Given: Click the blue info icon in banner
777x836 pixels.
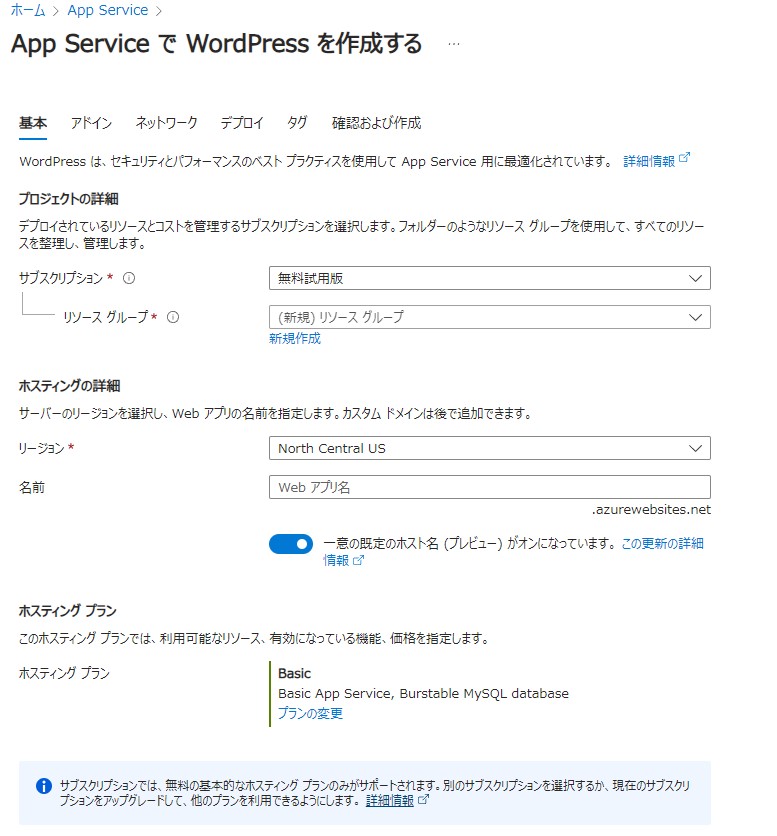Looking at the screenshot, I should point(44,786).
